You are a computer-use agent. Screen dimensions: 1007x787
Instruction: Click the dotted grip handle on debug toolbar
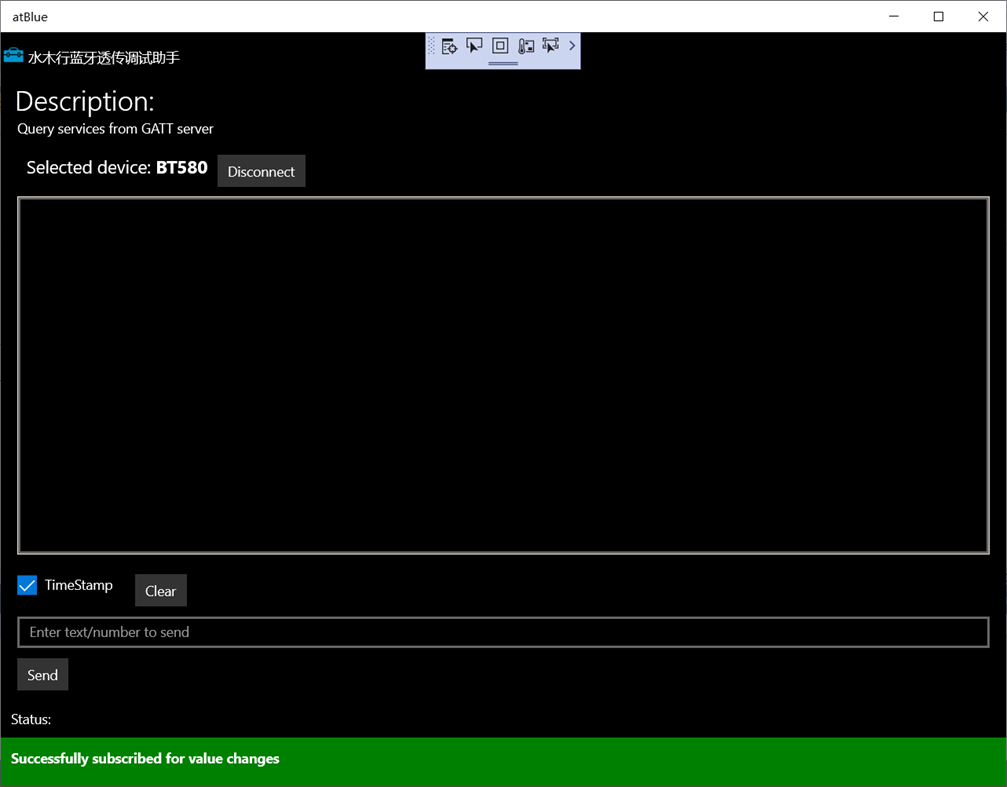point(432,45)
